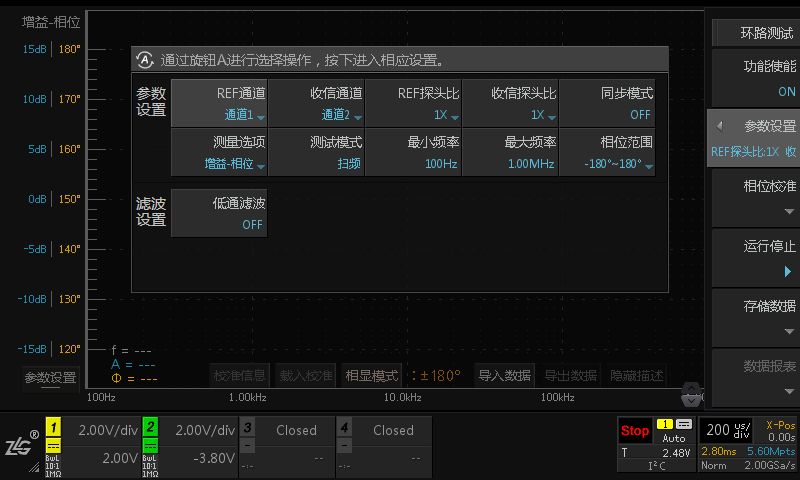
Task: Click channel 1 2.00V offset value
Action: [x=120, y=458]
